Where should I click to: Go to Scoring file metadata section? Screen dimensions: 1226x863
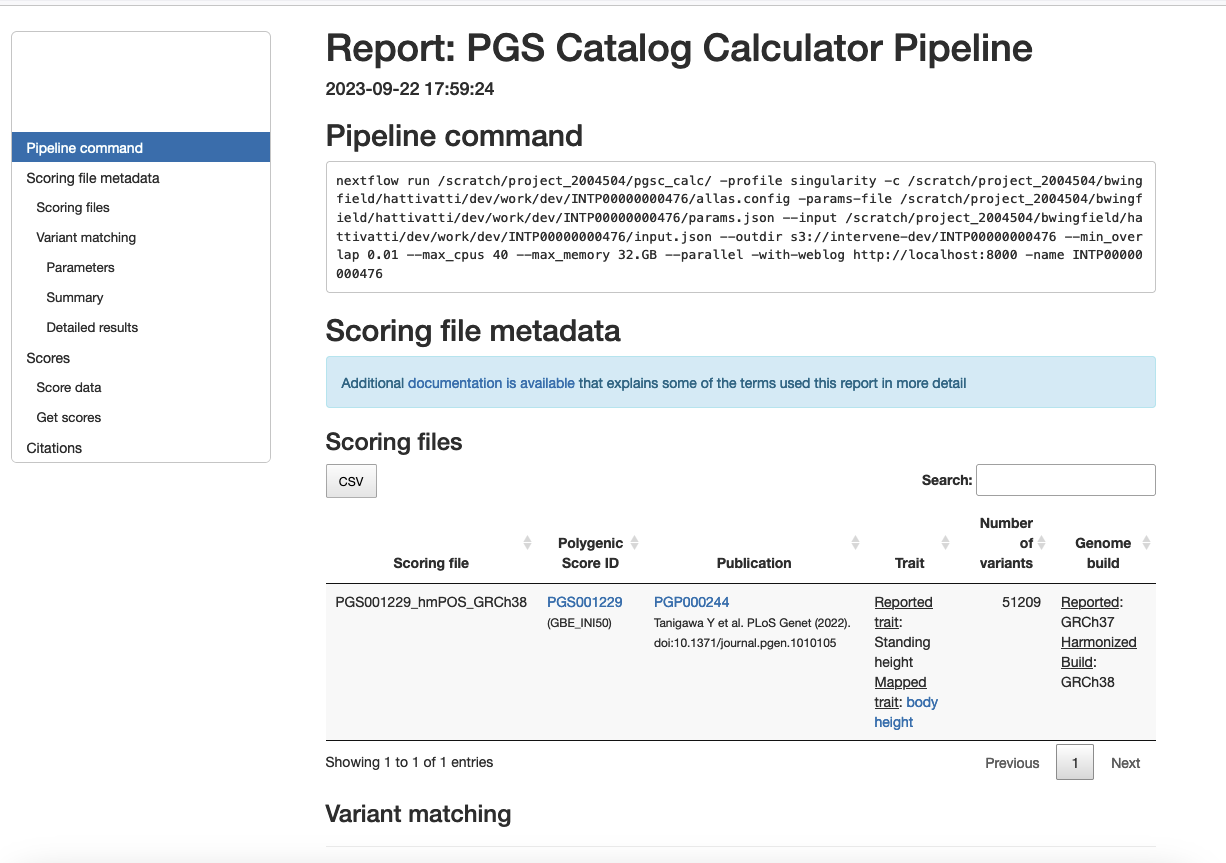93,178
